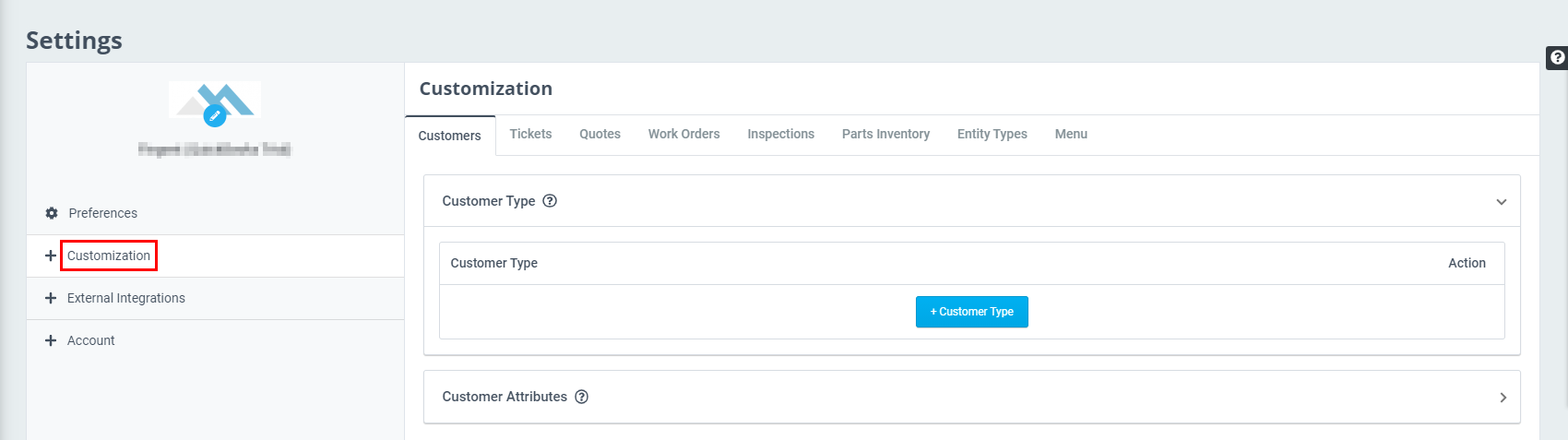Click the Preferences gear icon
The image size is (1568, 440).
tap(52, 213)
